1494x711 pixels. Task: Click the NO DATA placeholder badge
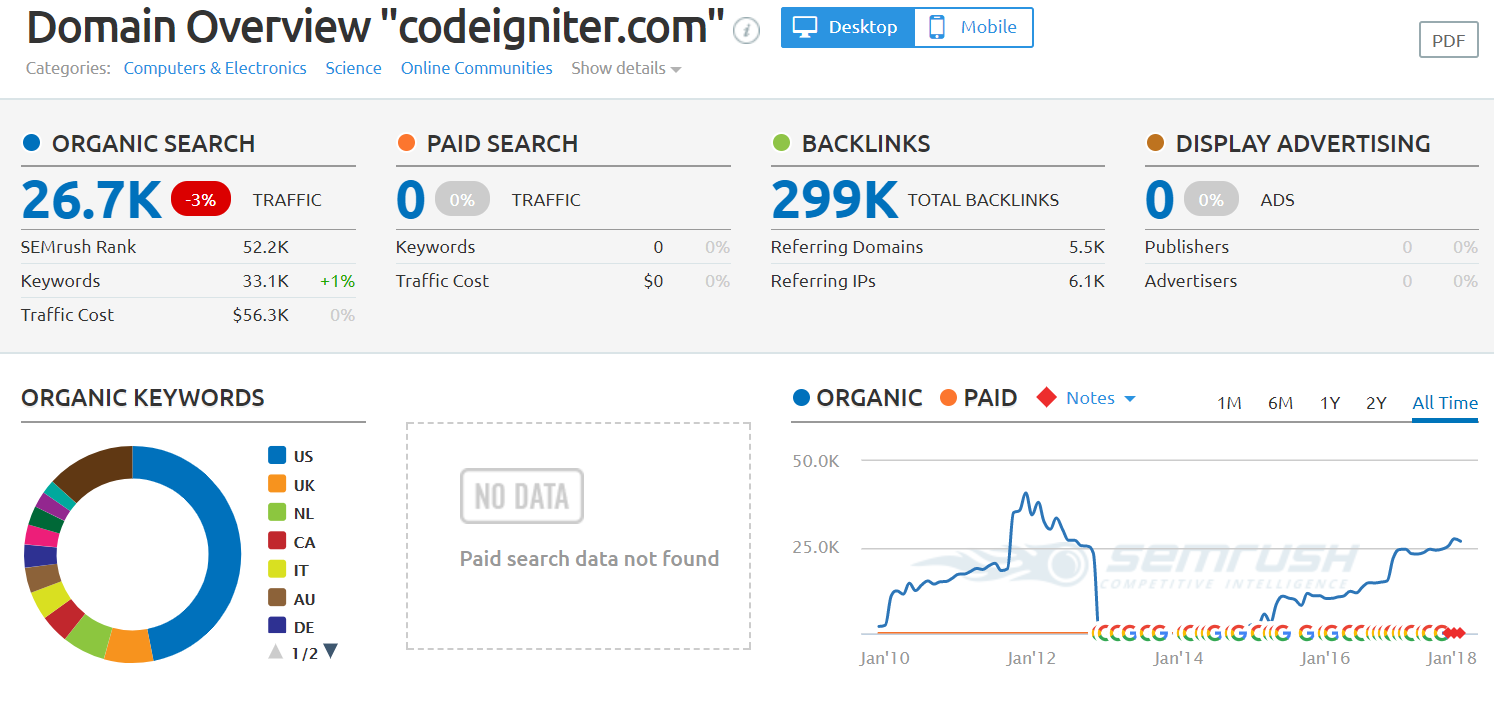521,496
